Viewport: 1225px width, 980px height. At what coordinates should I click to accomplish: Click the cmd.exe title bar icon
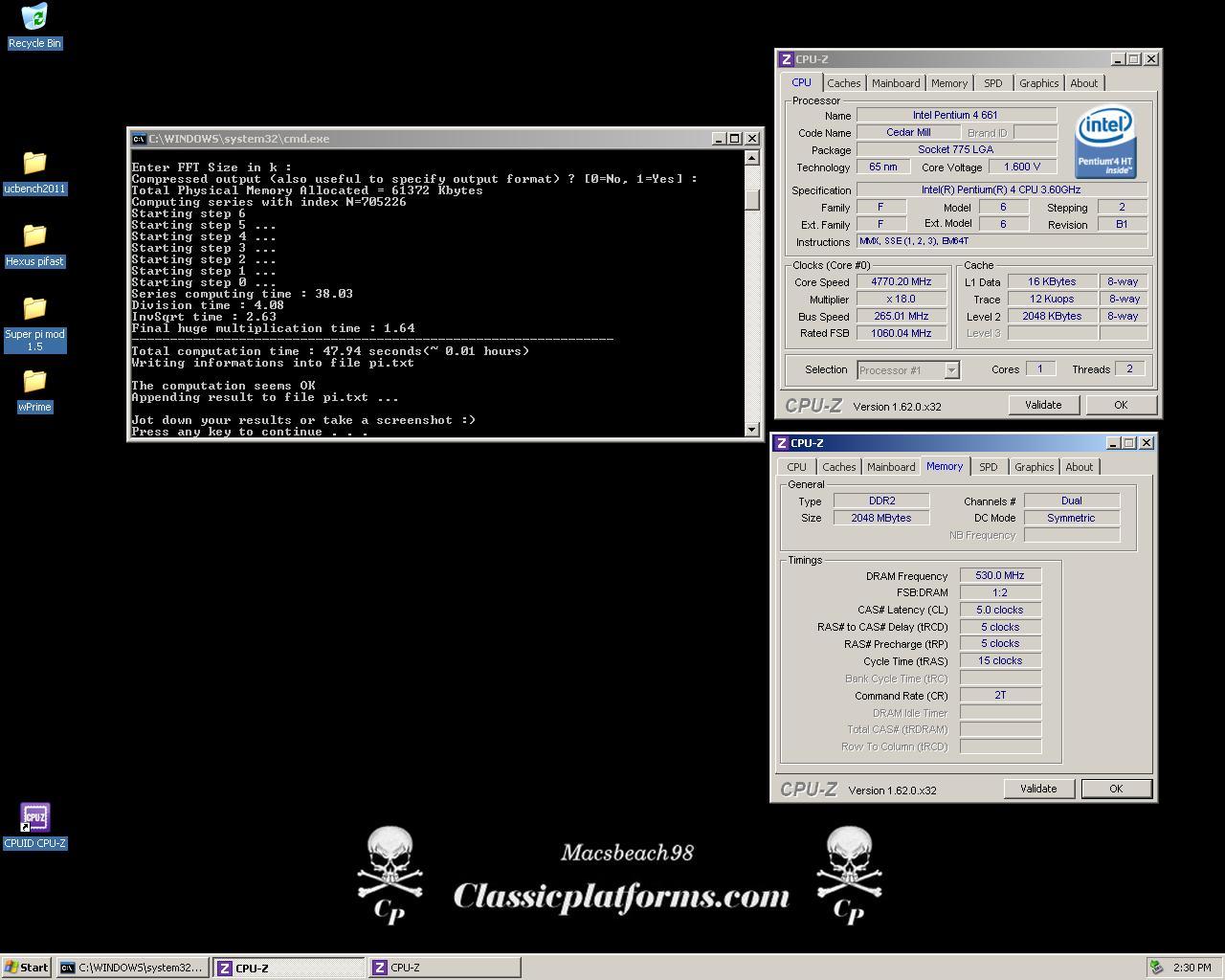pos(139,139)
